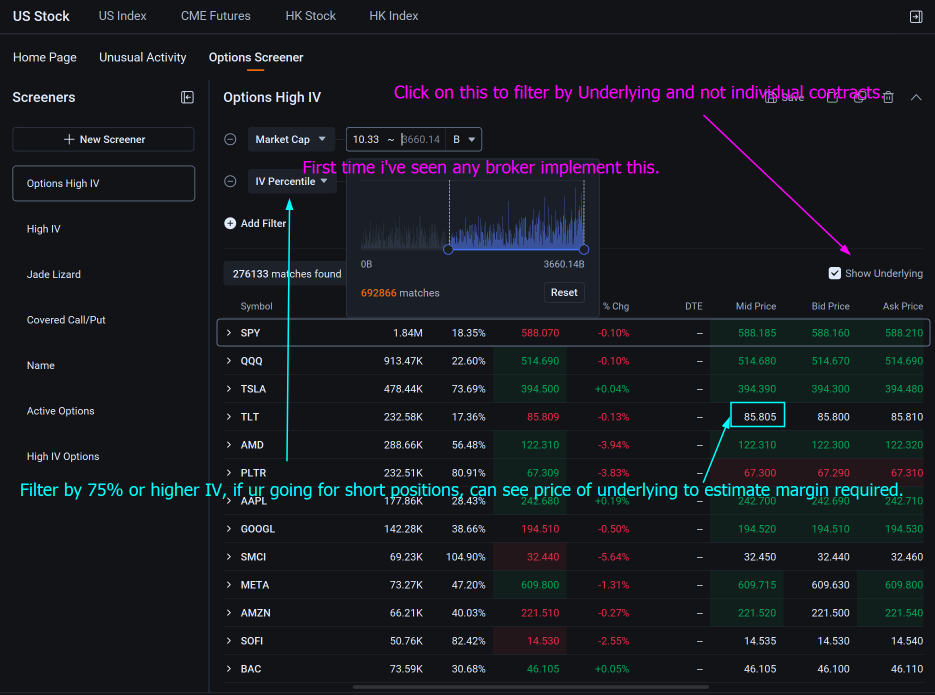Image resolution: width=935 pixels, height=695 pixels.
Task: Collapse the filter section with the up chevron
Action: coord(917,97)
